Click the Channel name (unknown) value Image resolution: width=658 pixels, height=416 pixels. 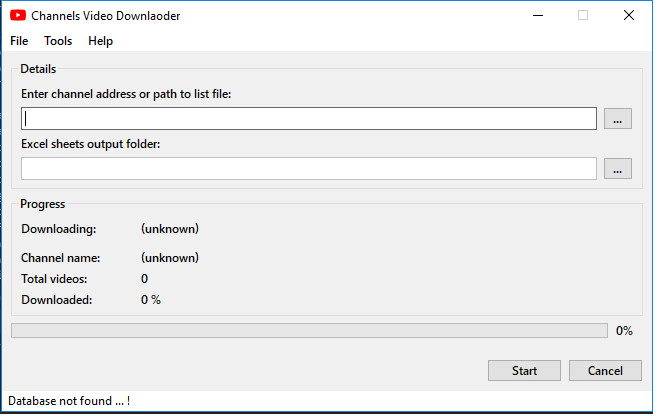(170, 258)
